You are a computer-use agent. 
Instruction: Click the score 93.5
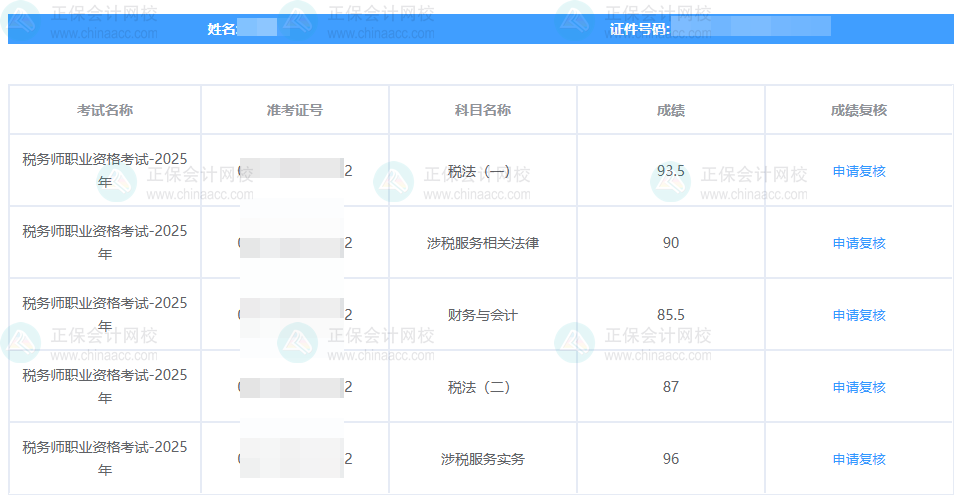tap(671, 171)
